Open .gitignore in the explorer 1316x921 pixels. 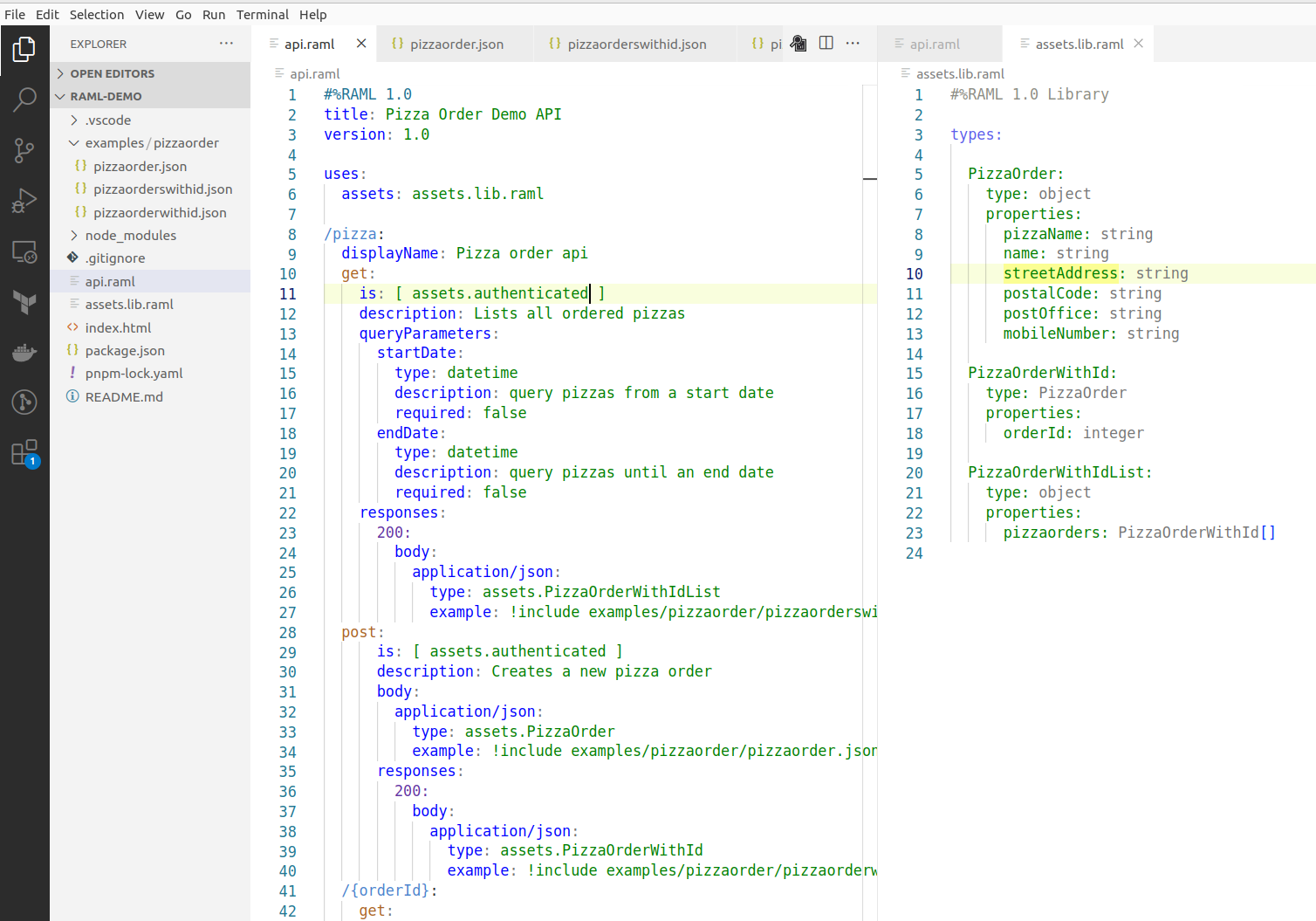point(150,258)
